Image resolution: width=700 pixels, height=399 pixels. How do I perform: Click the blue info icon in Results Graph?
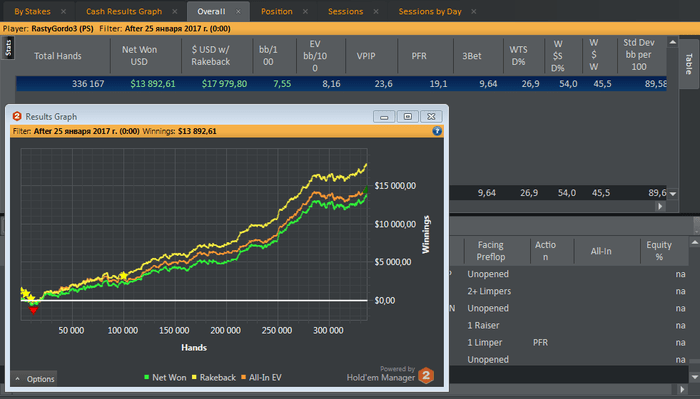point(437,131)
